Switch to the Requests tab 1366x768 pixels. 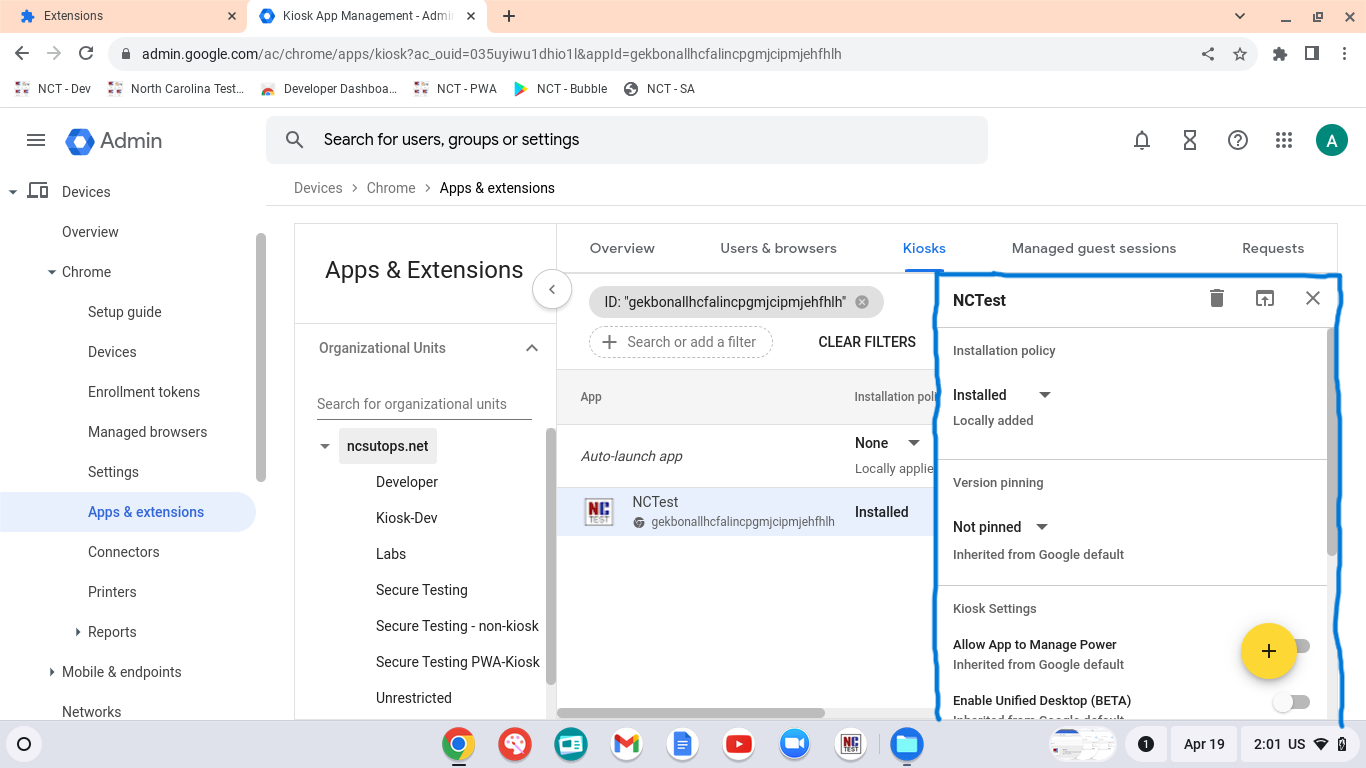pyautogui.click(x=1273, y=248)
